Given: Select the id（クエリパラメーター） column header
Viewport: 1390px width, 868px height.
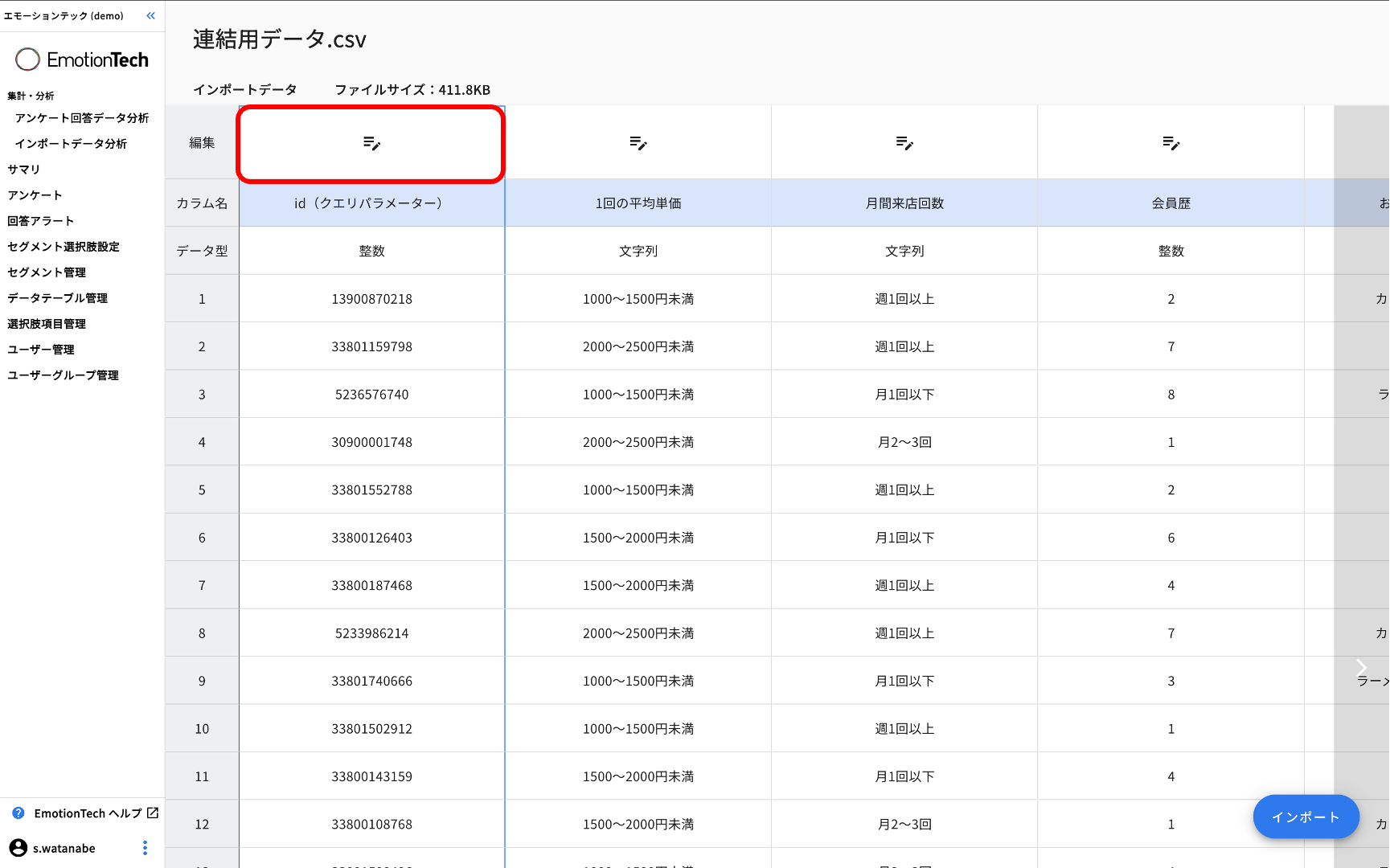Looking at the screenshot, I should coord(371,203).
